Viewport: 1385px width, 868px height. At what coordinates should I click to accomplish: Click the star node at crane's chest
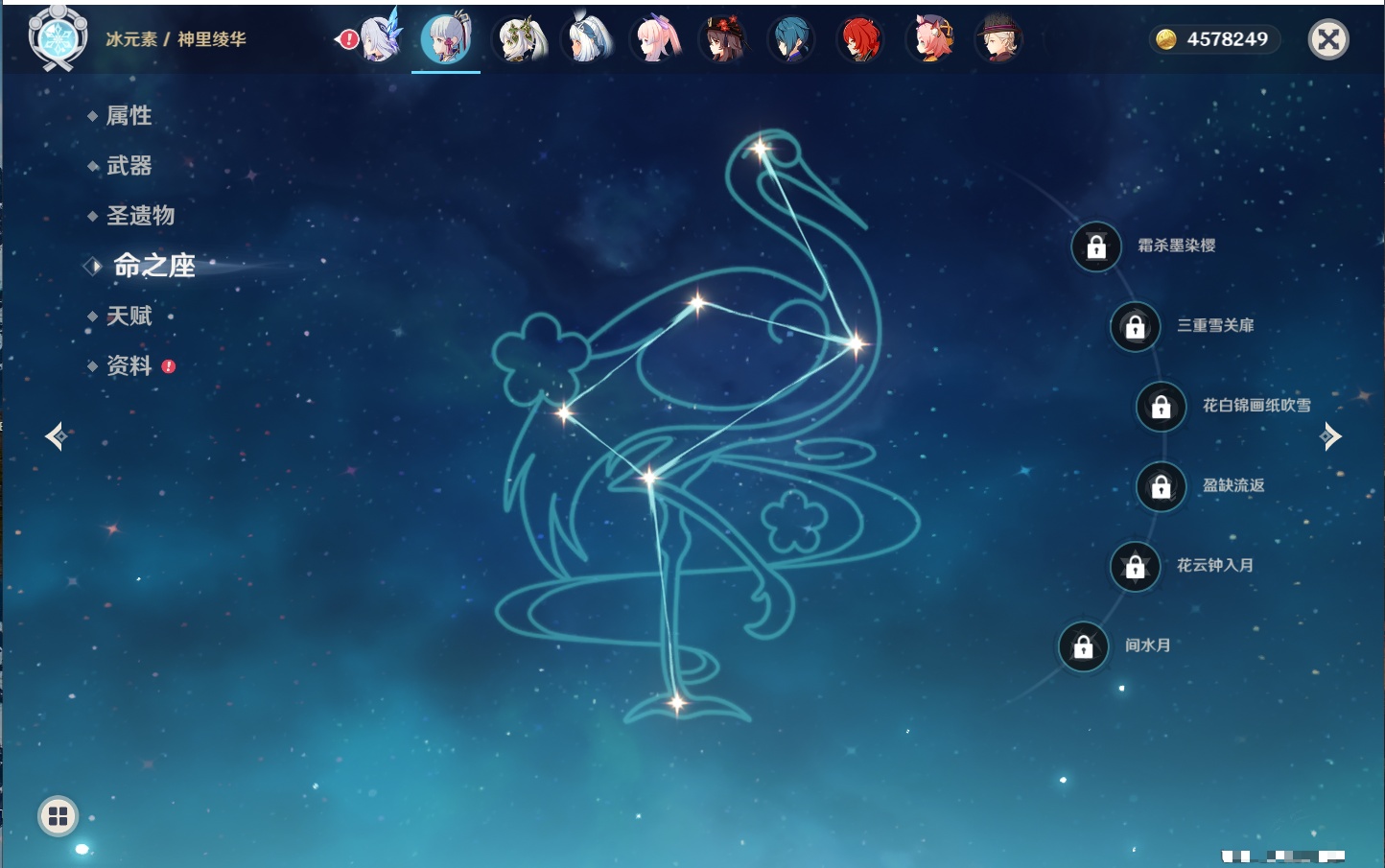tap(855, 343)
